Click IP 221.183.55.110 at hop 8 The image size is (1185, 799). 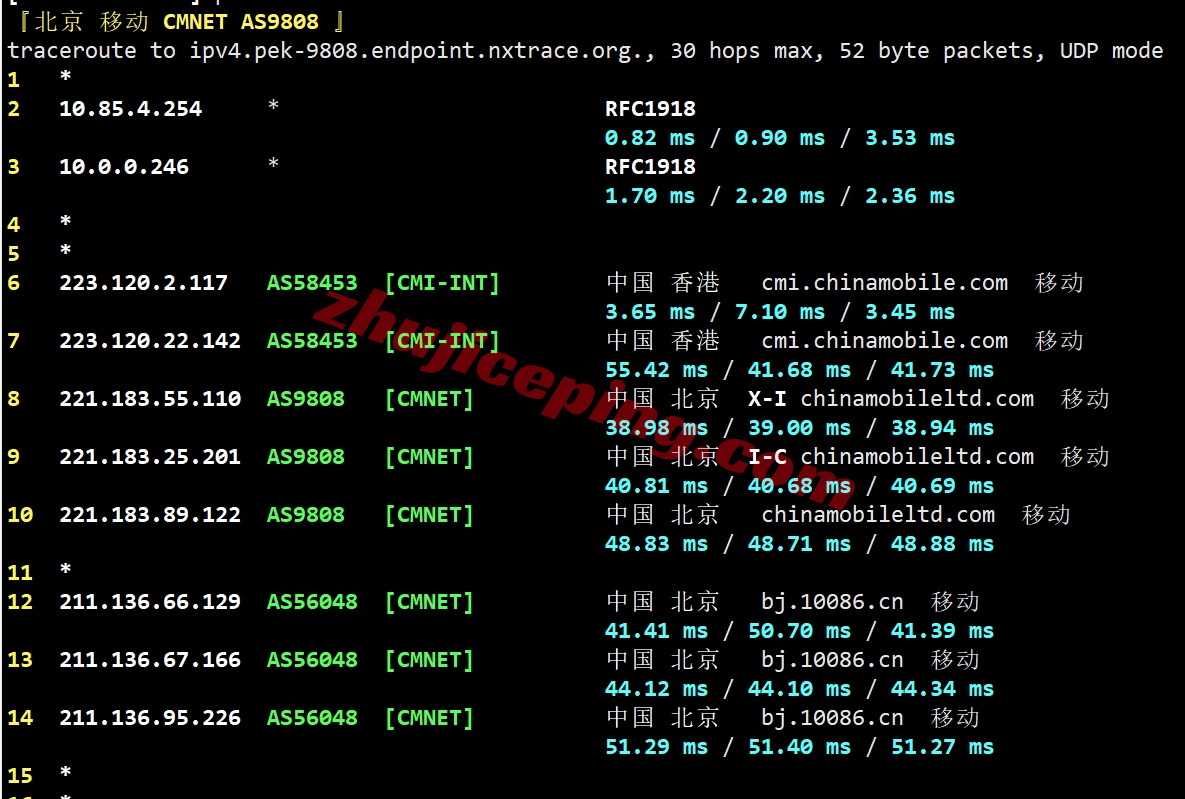click(150, 398)
